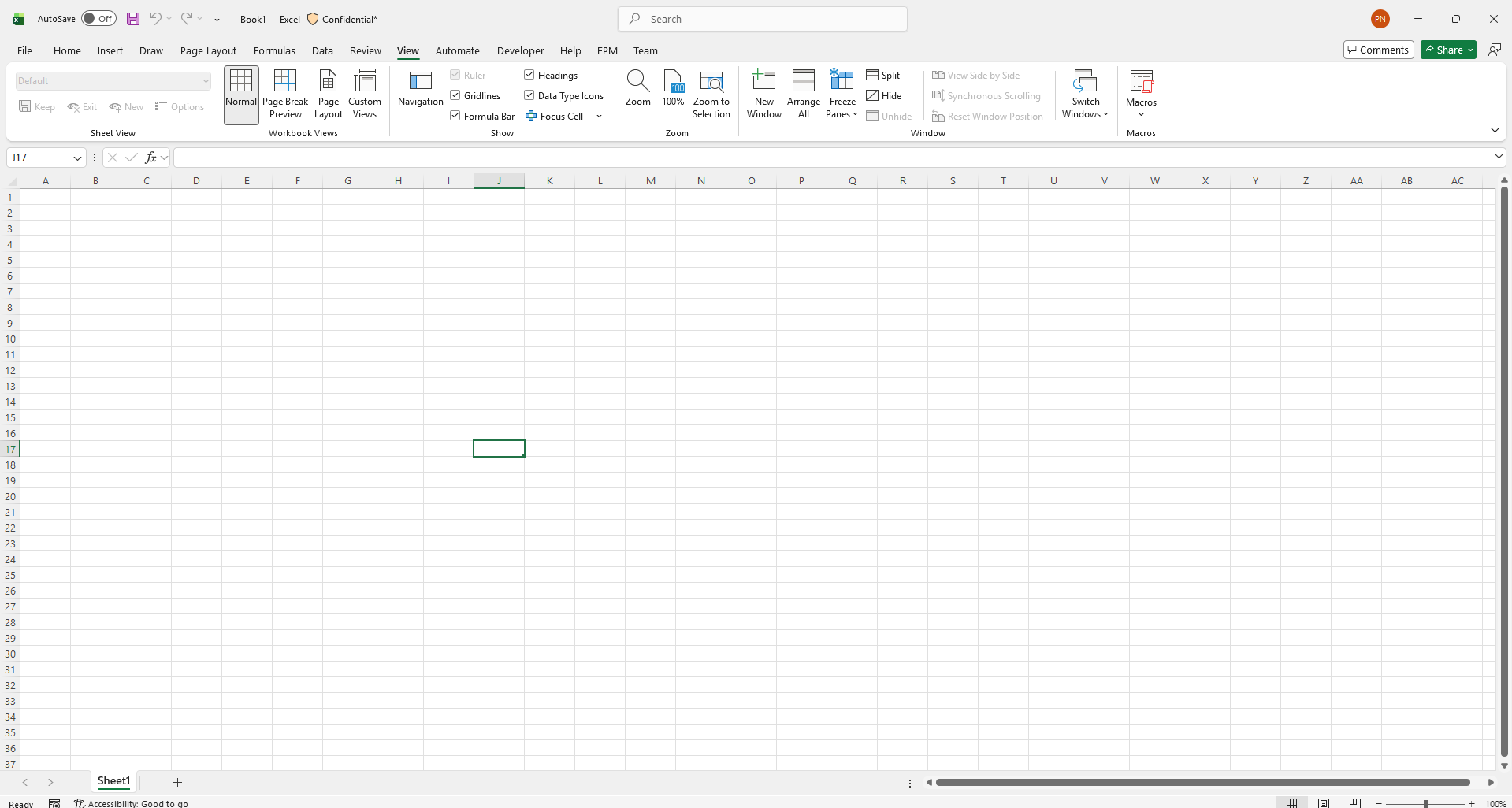Click the Undo arrow
This screenshot has width=1512, height=808.
coord(156,18)
